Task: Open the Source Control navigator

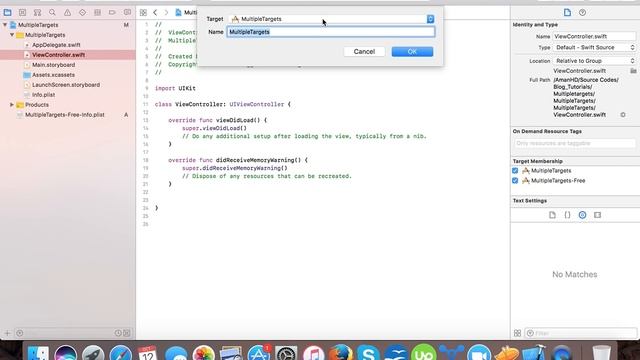Action: [x=22, y=13]
